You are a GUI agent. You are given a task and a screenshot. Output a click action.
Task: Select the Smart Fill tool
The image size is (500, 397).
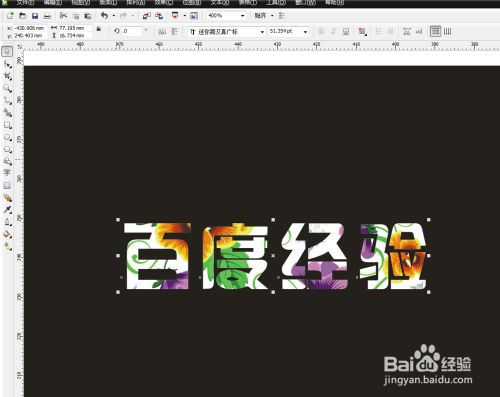coord(7,113)
